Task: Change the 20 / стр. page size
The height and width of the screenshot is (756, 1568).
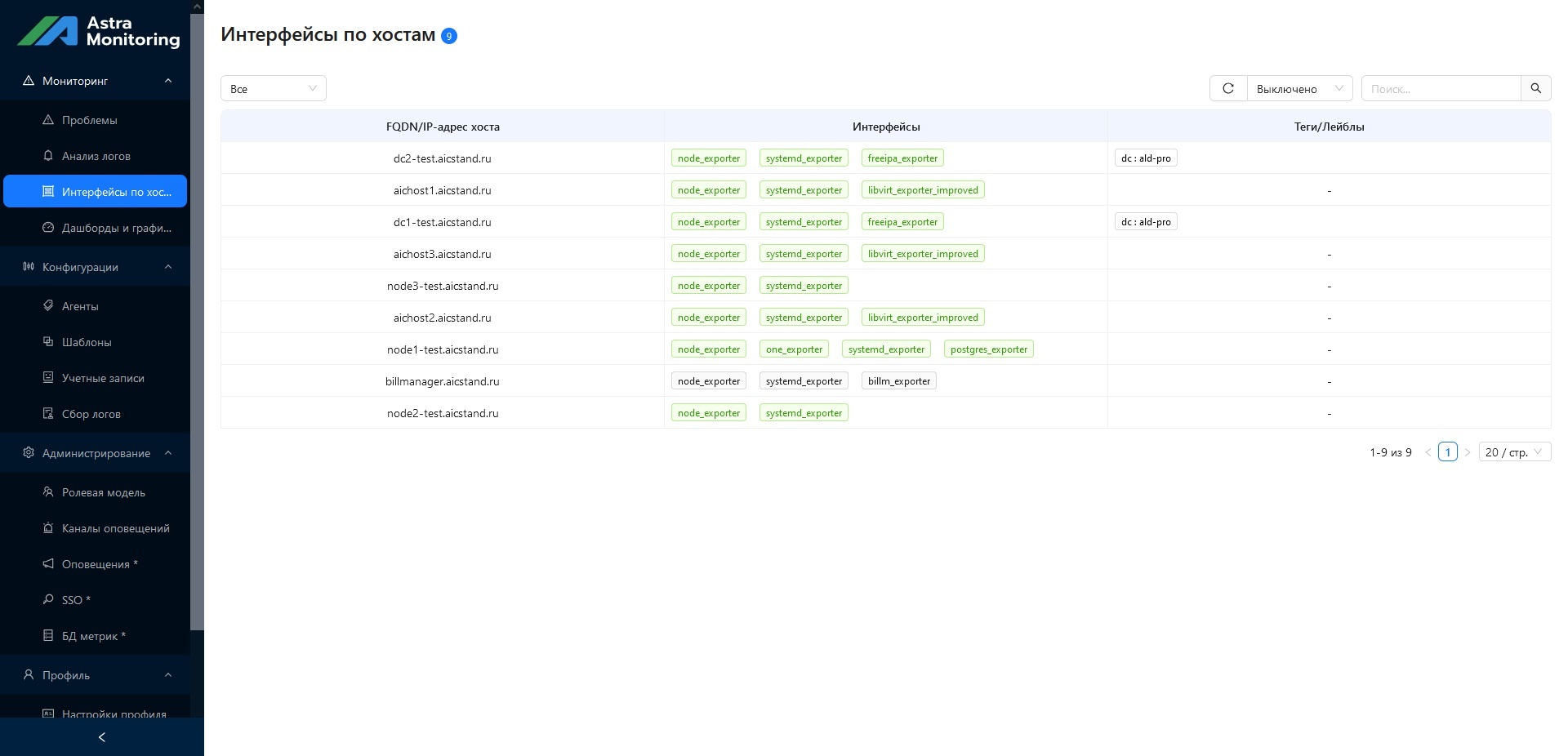Action: (1513, 452)
